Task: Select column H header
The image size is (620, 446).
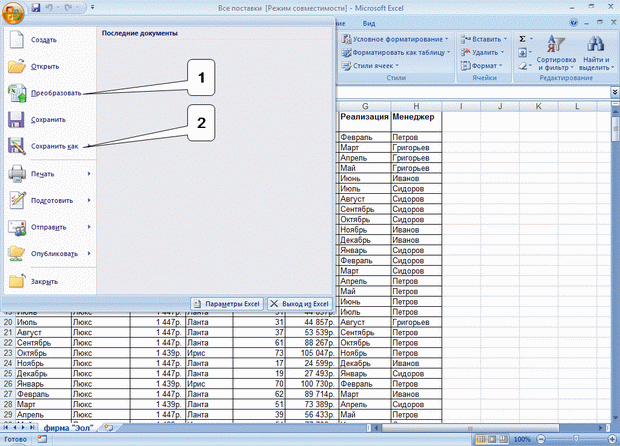Action: click(x=416, y=106)
